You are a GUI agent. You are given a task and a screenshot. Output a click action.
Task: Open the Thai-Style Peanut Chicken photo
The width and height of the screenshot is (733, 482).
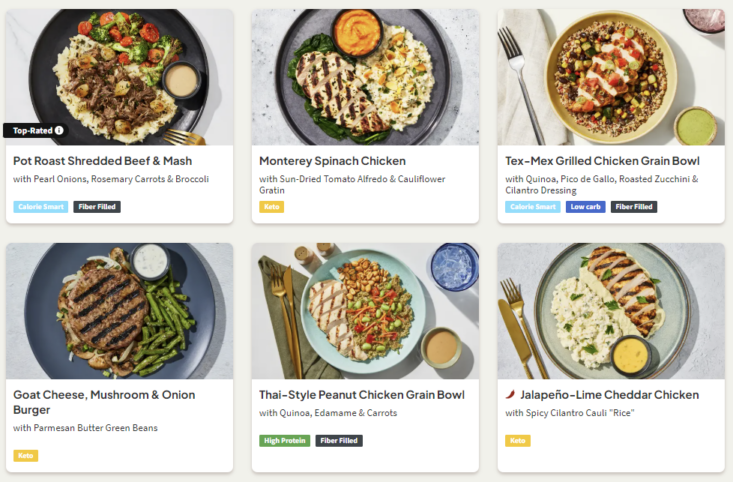point(365,310)
